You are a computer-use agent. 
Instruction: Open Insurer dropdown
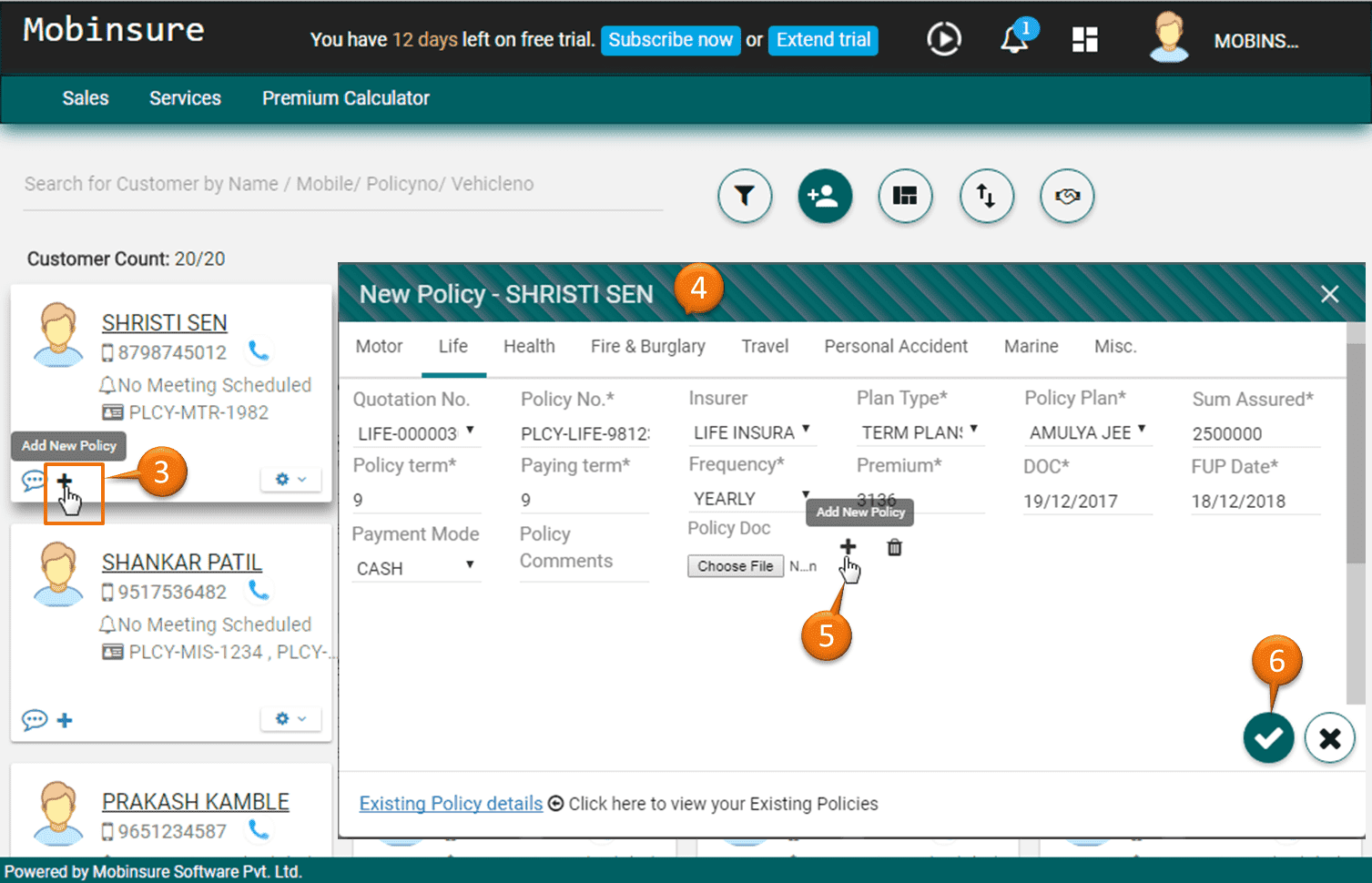pos(752,432)
